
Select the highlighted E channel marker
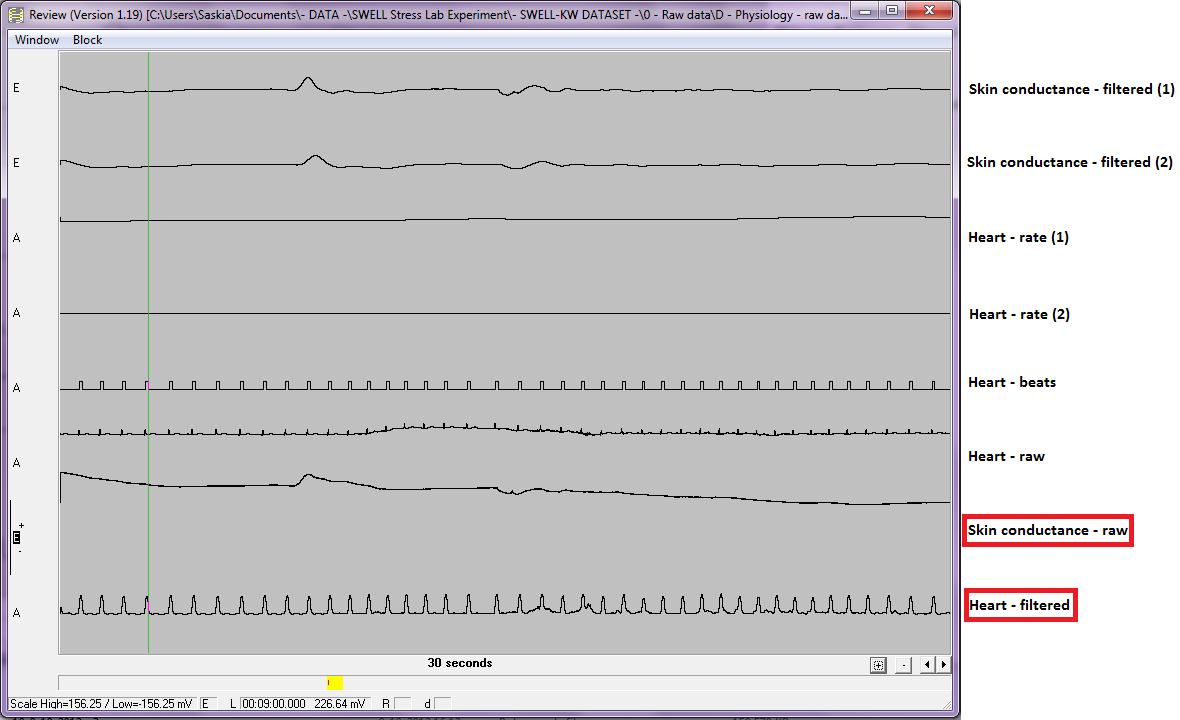[16, 538]
